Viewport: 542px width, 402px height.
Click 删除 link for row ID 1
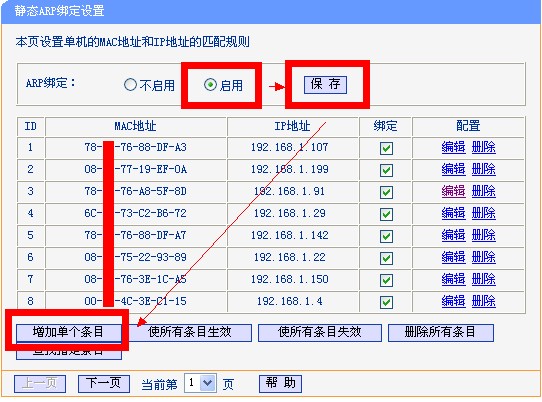tap(484, 147)
